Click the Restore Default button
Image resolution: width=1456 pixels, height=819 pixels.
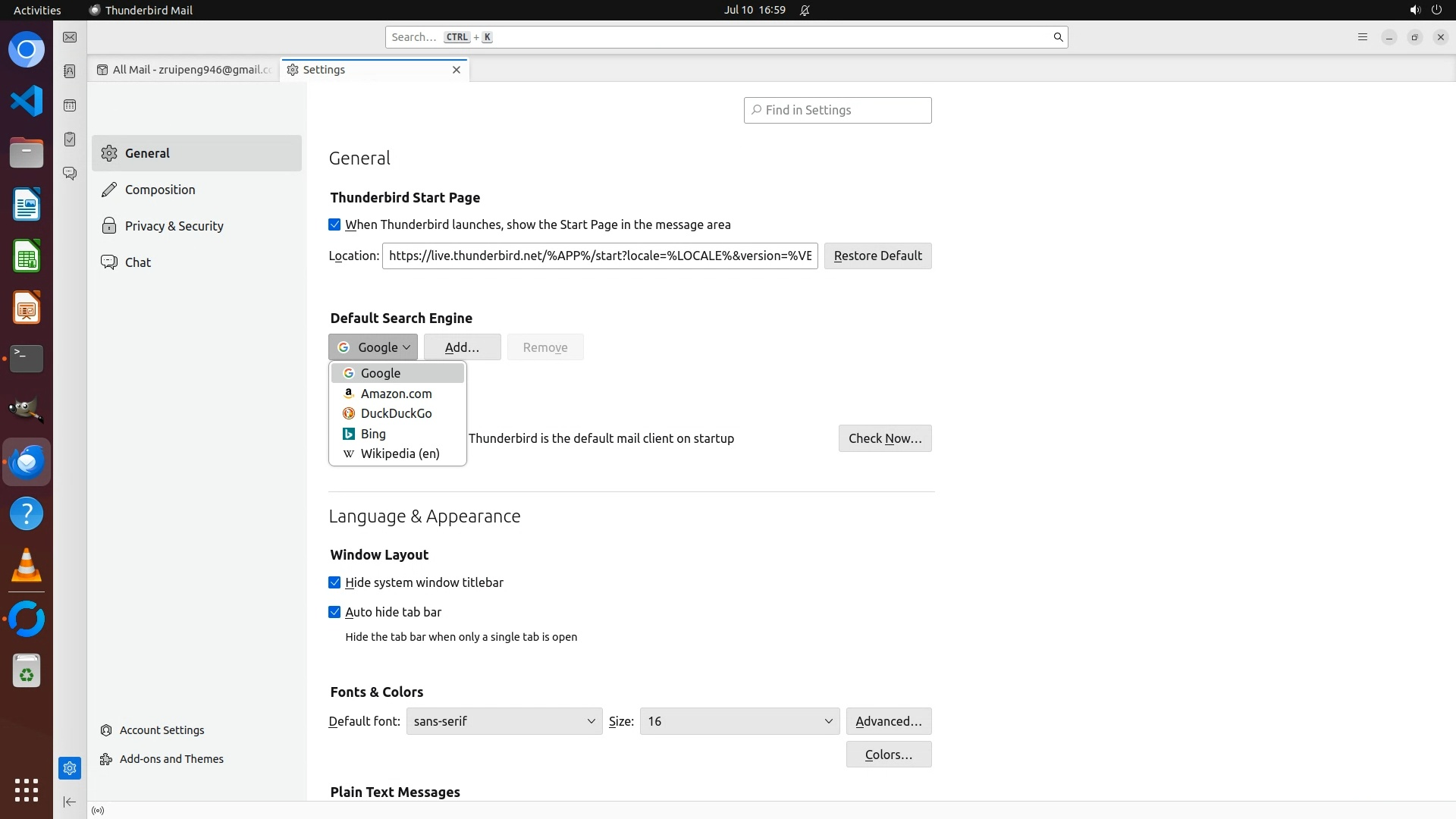pyautogui.click(x=877, y=256)
